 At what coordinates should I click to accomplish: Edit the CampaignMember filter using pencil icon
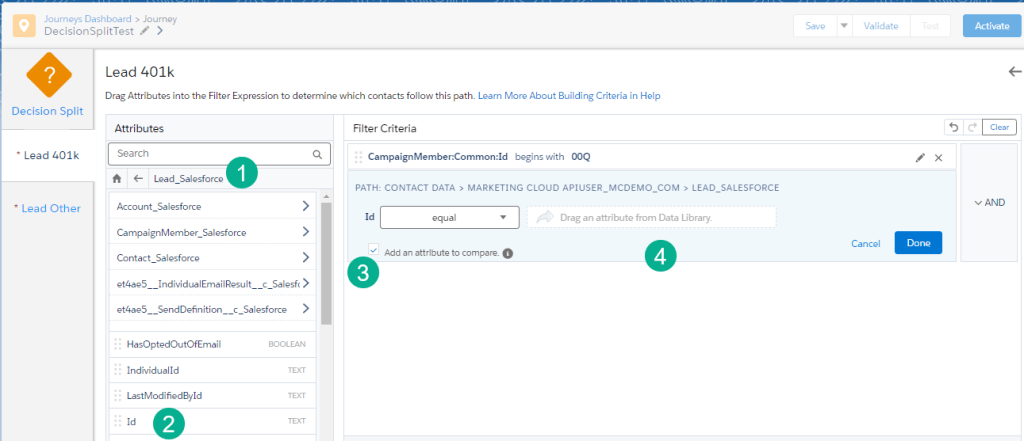coord(920,158)
